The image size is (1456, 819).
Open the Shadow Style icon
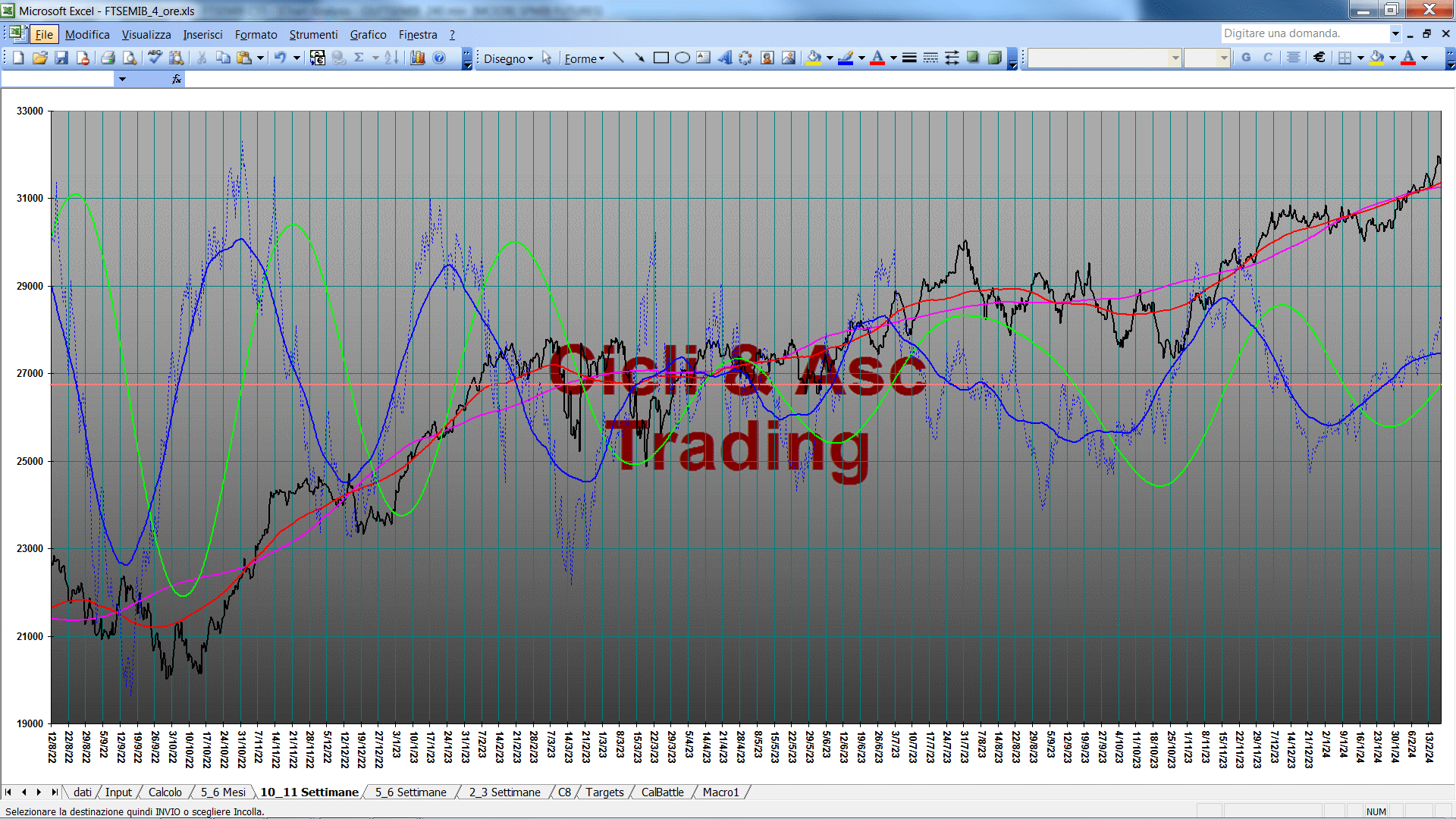[x=973, y=58]
